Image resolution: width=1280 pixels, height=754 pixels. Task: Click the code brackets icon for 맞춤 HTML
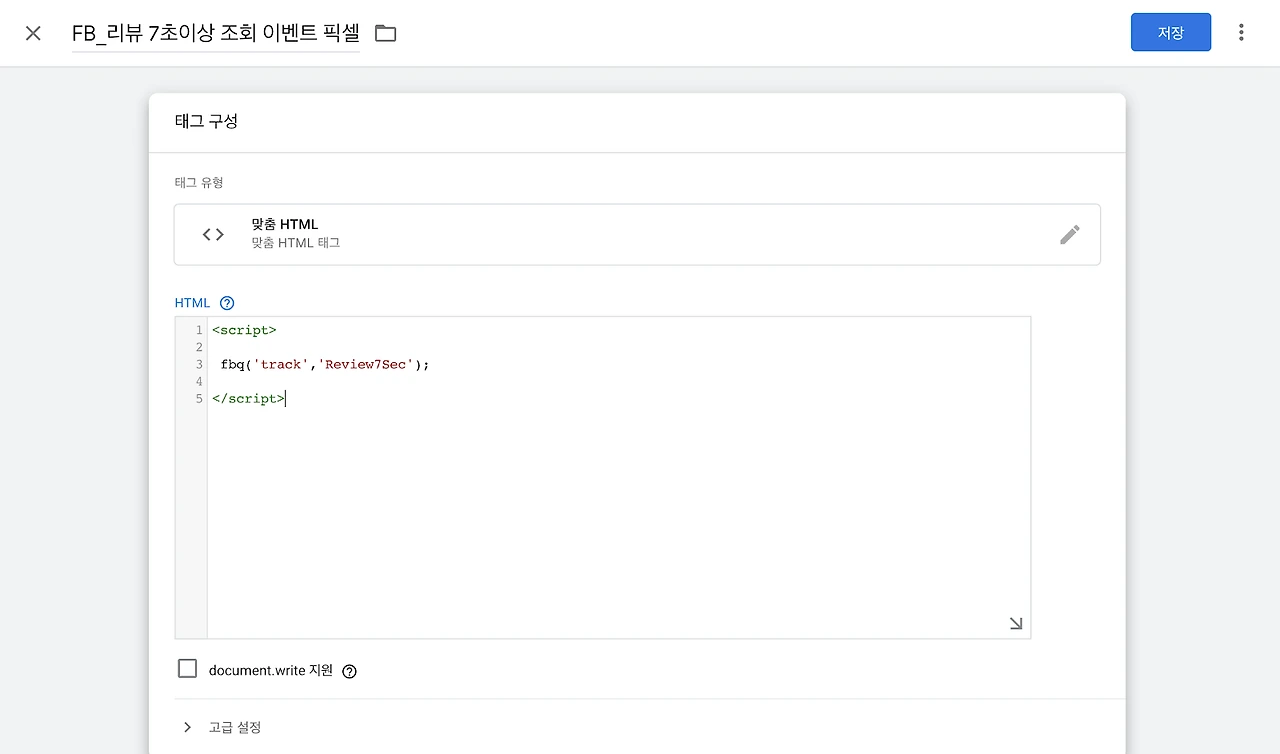(x=213, y=234)
